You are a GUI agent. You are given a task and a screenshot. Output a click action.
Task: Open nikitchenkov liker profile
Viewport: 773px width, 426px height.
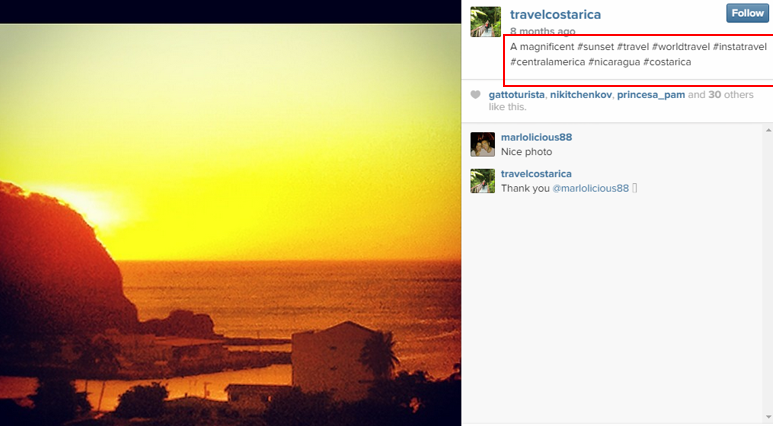(581, 95)
